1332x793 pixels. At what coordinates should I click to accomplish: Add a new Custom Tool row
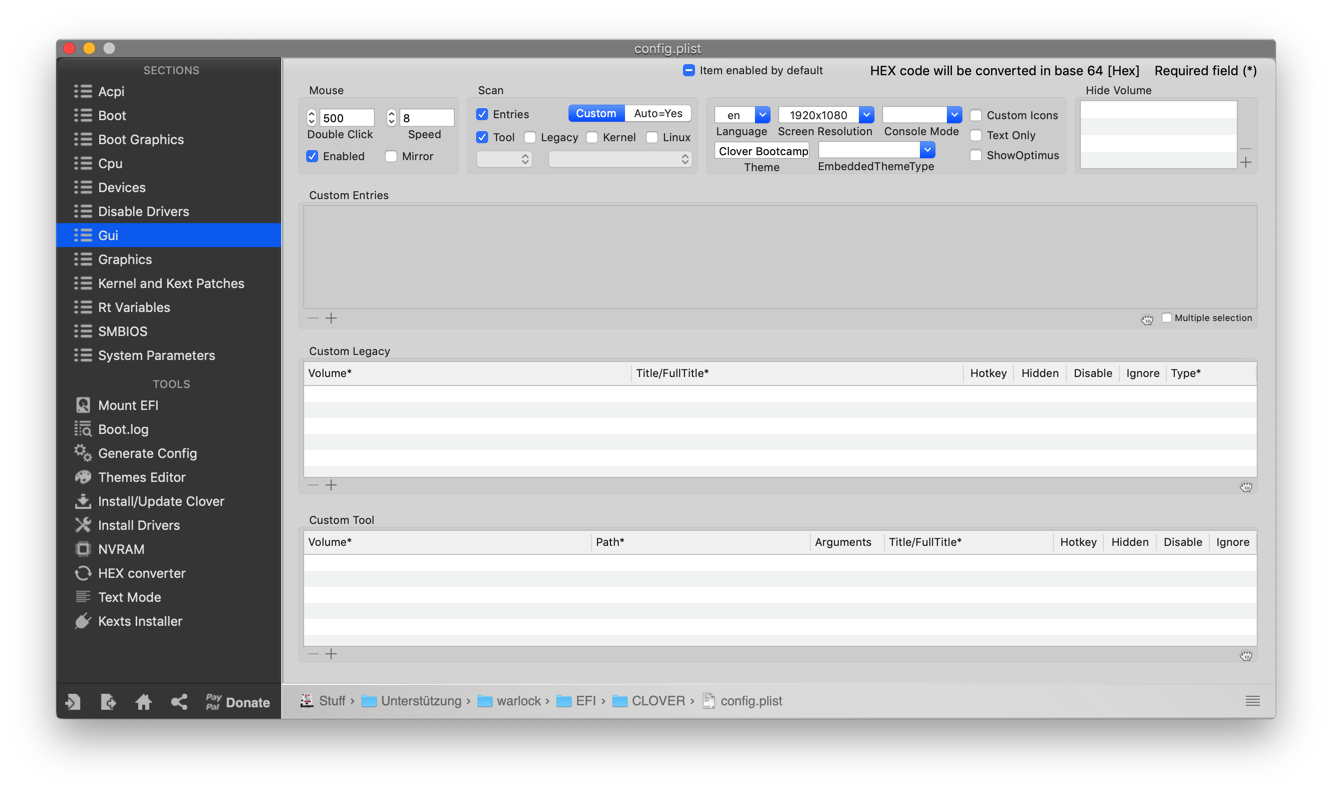(x=331, y=654)
